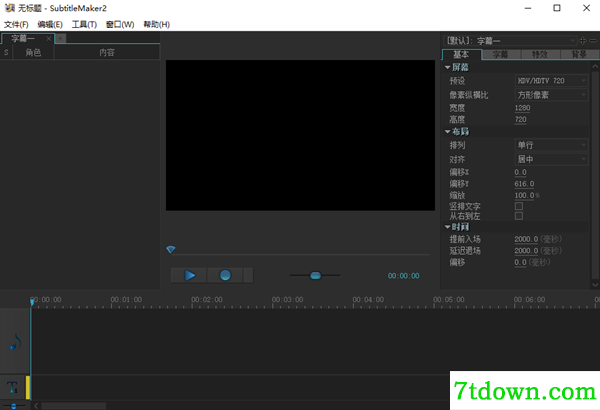Switch to the 背景 tab
Viewport: 600px width, 410px height.
(x=579, y=54)
